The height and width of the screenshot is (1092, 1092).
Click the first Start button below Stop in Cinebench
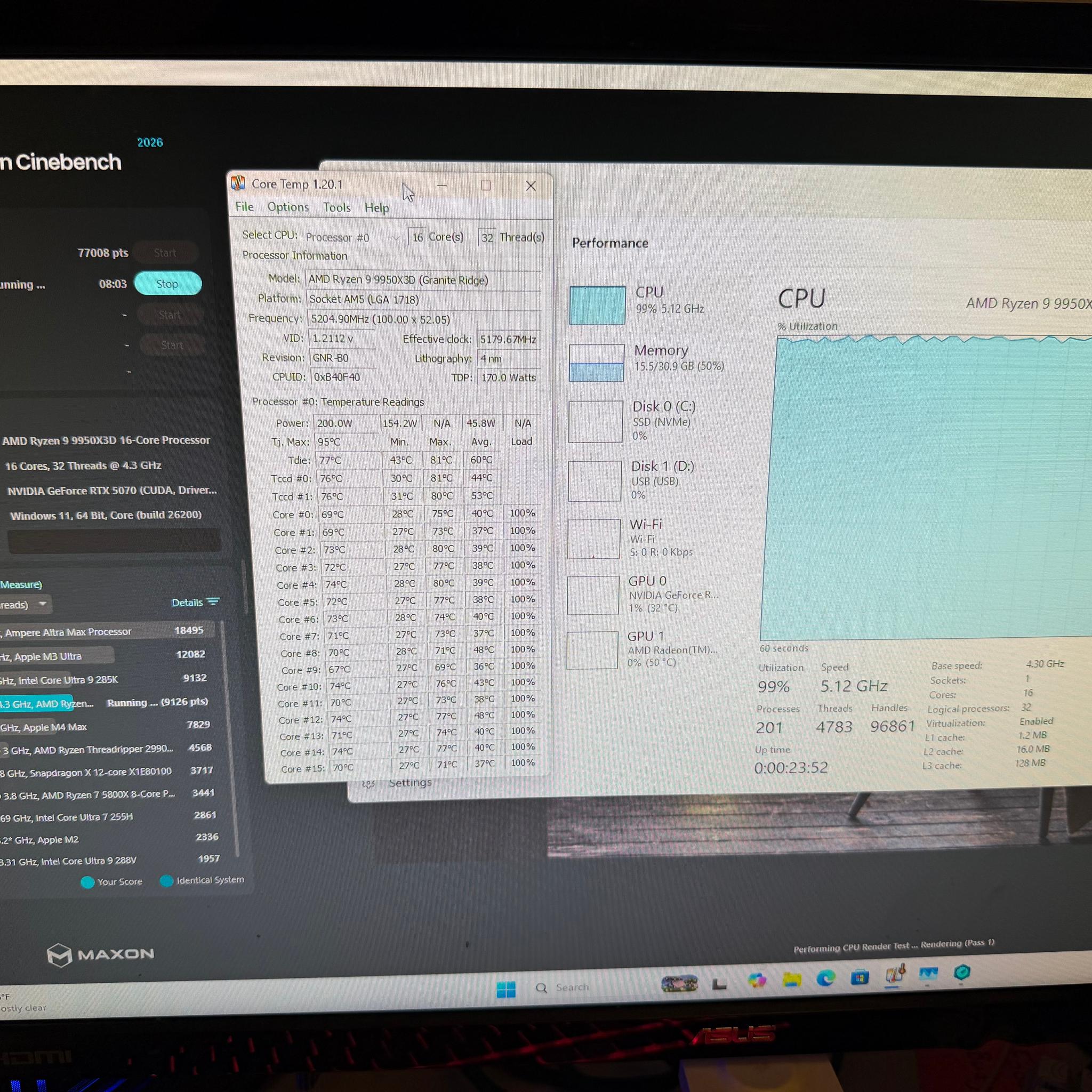point(169,315)
